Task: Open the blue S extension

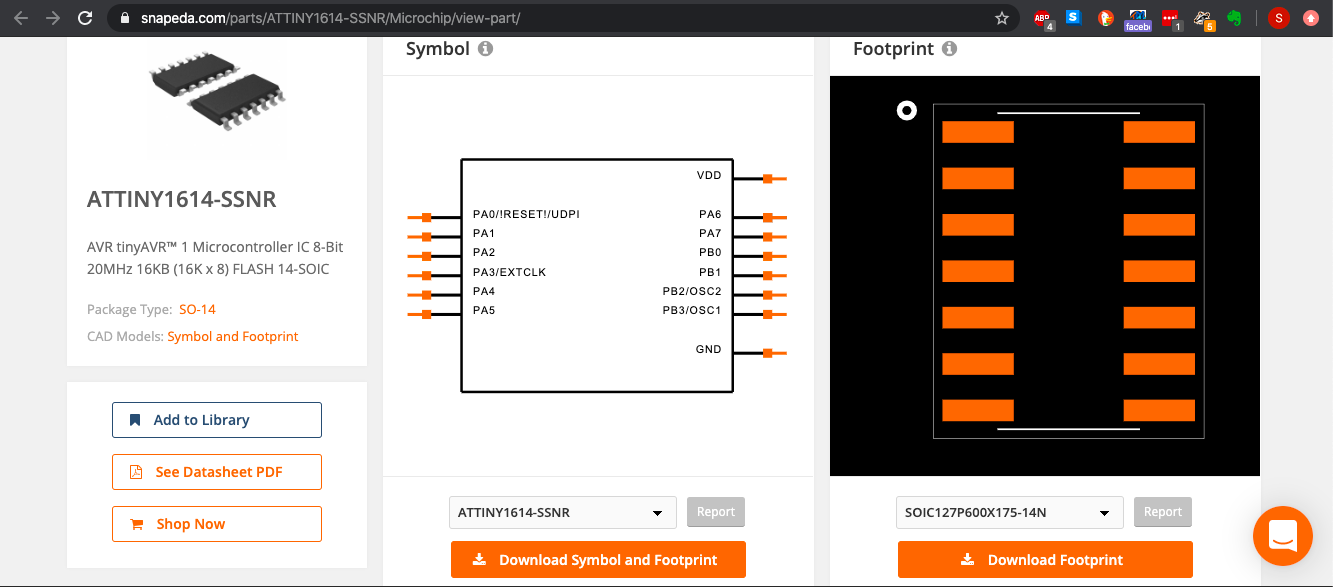Action: click(1074, 17)
